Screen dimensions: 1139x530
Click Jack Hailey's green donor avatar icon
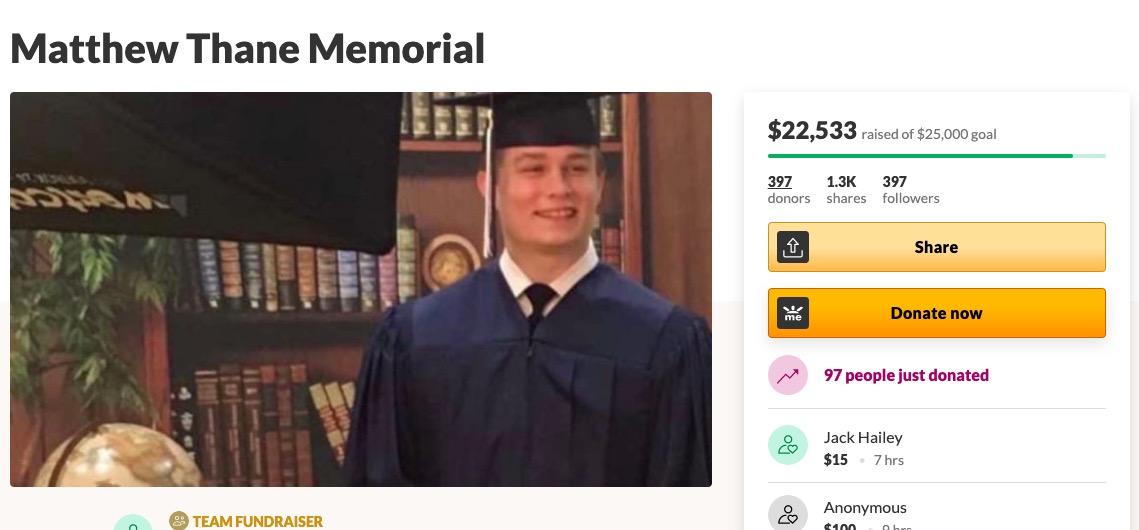pos(787,445)
